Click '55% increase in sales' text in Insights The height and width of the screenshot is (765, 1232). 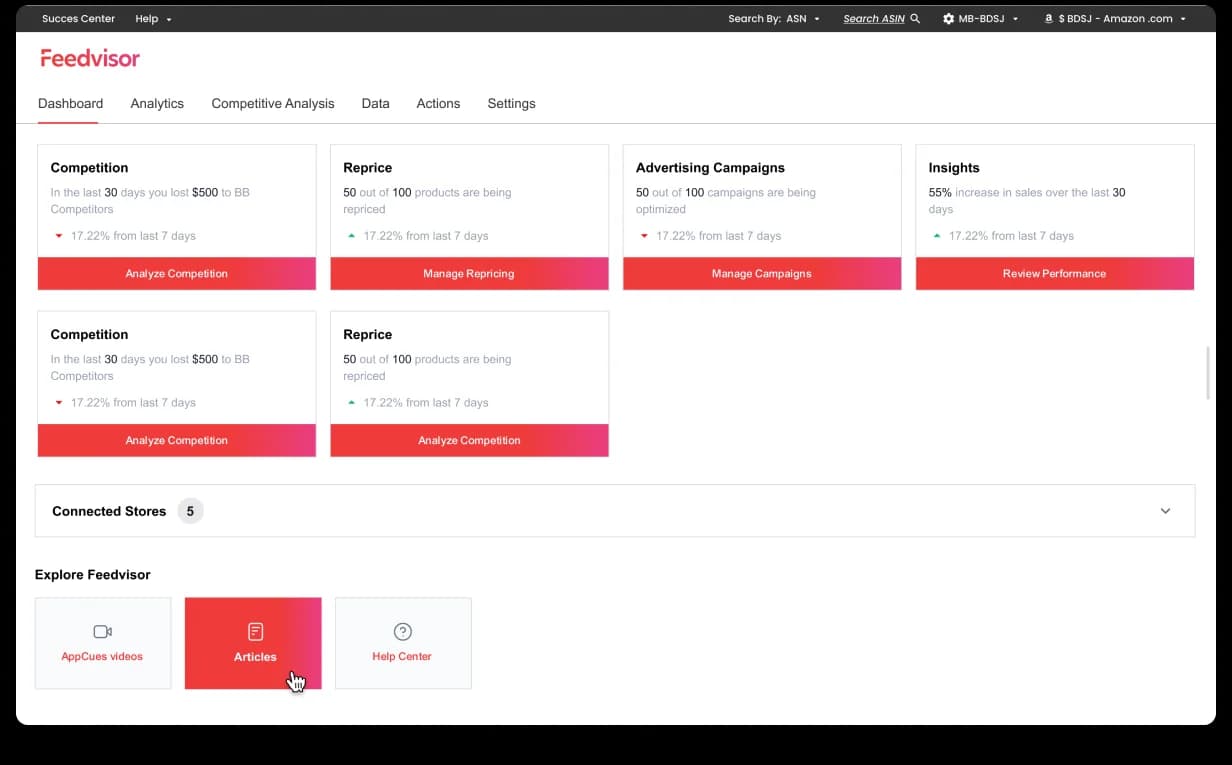[990, 192]
